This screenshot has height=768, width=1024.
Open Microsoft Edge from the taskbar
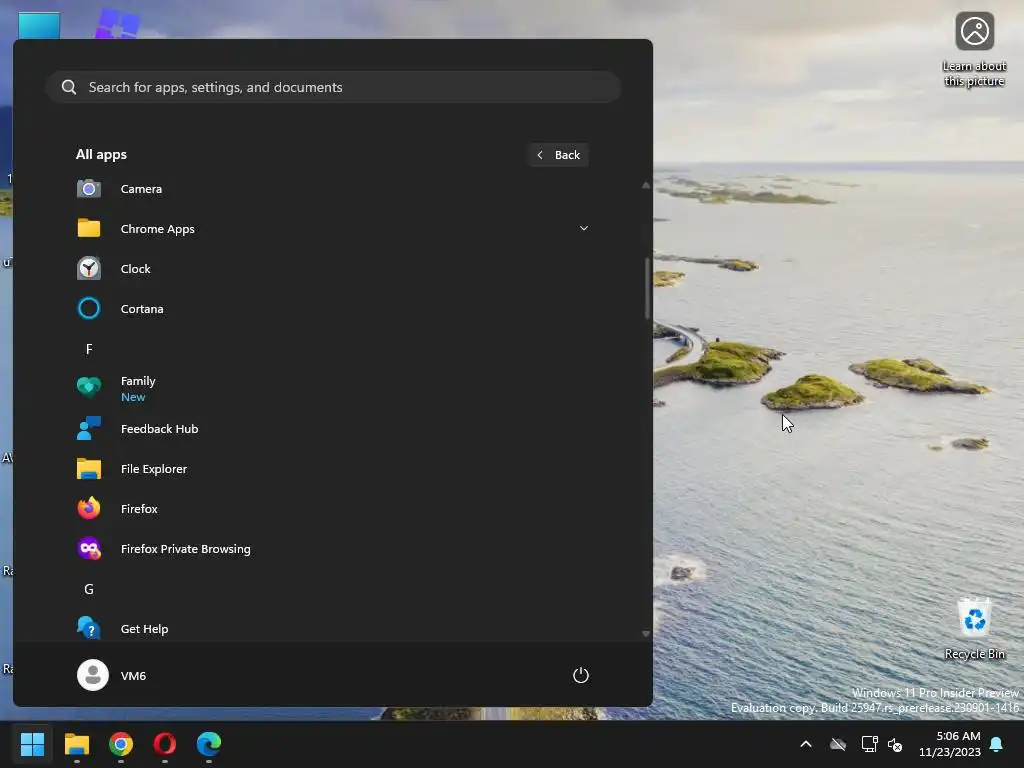point(209,744)
